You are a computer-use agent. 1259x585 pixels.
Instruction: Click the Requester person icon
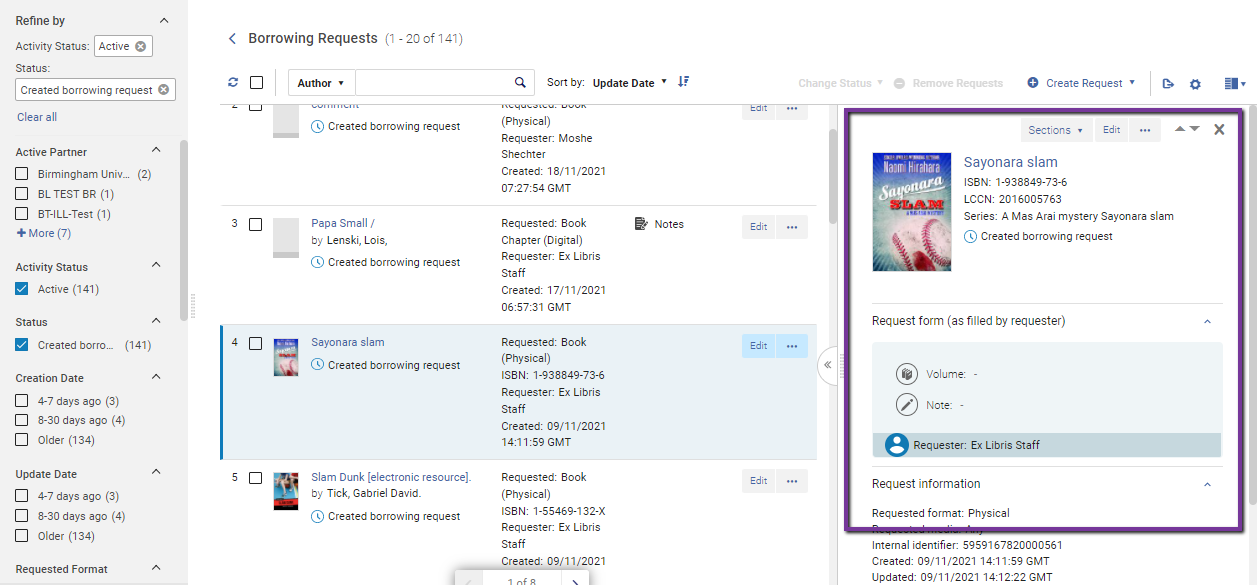click(x=897, y=445)
